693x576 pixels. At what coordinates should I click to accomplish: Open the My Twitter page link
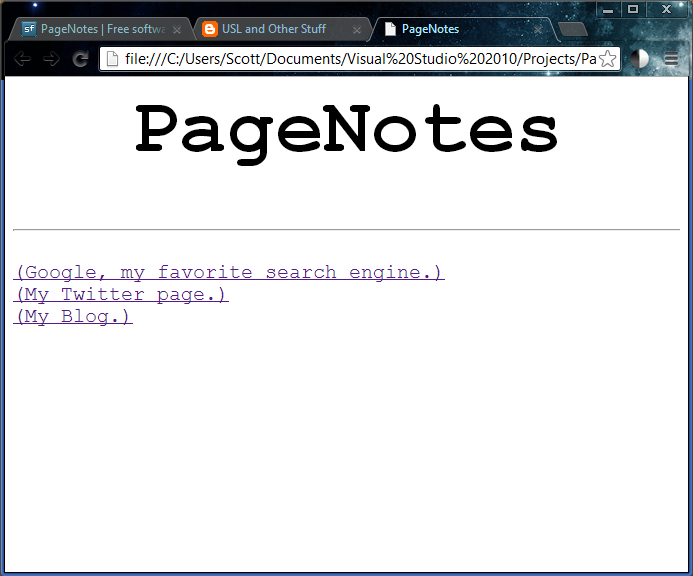click(x=121, y=294)
